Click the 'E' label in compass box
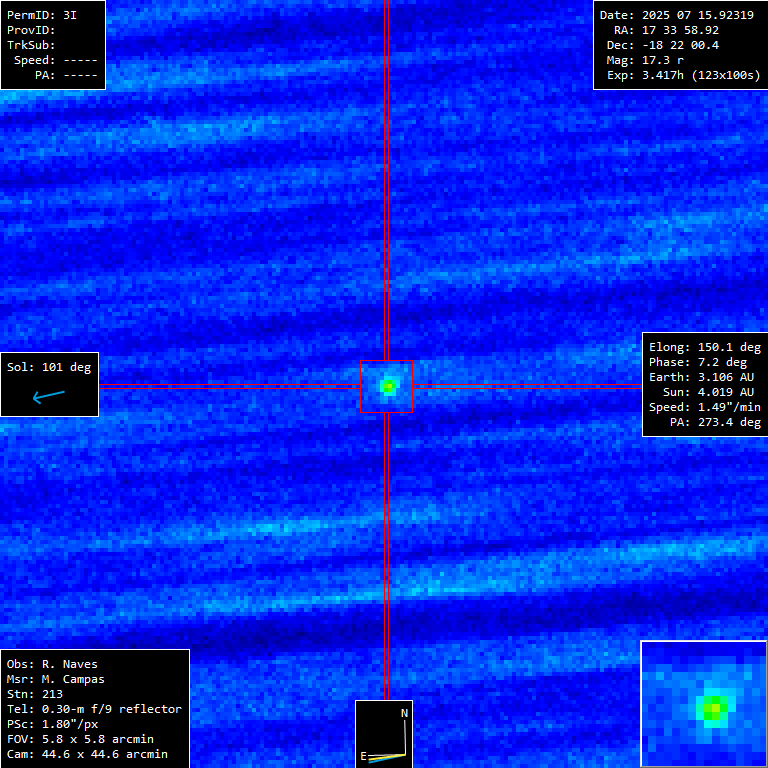The width and height of the screenshot is (768, 768). (363, 756)
